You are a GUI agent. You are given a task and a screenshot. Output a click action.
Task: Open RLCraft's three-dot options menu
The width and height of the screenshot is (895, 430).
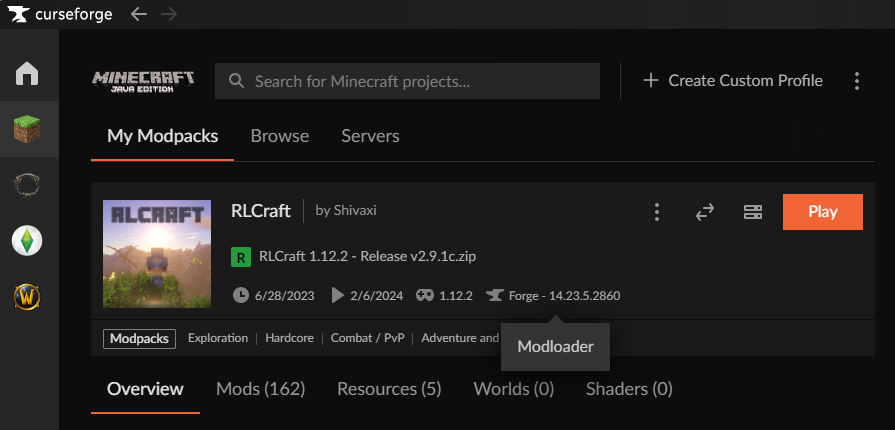657,212
